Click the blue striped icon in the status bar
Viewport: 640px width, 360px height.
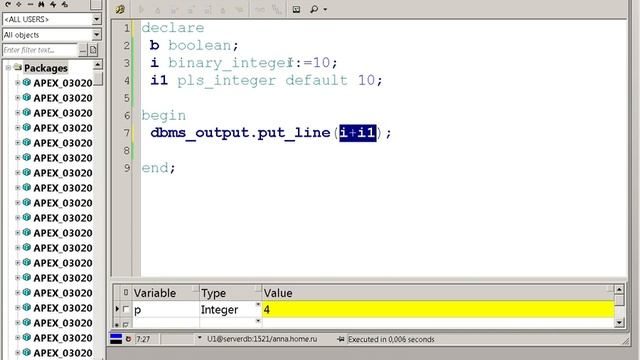(116, 339)
